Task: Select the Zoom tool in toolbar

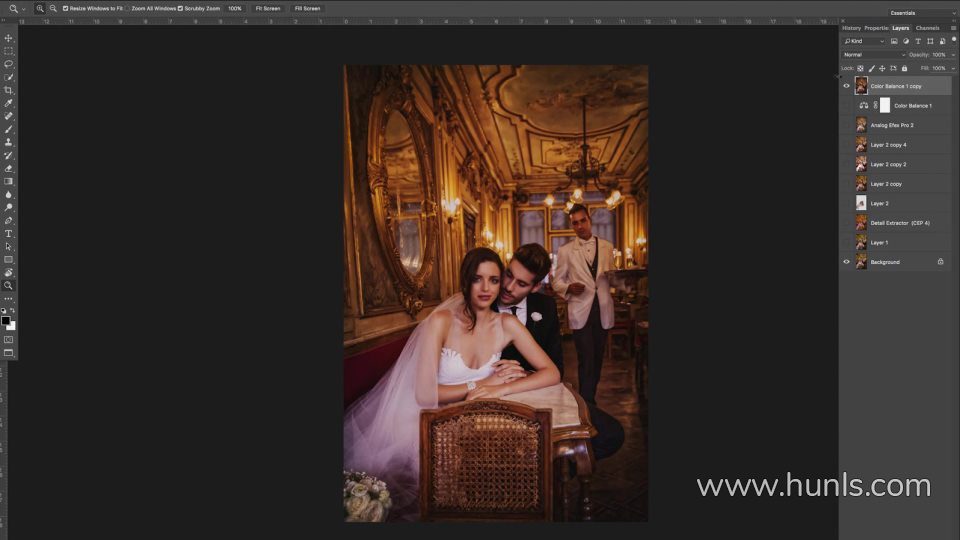Action: click(x=9, y=285)
